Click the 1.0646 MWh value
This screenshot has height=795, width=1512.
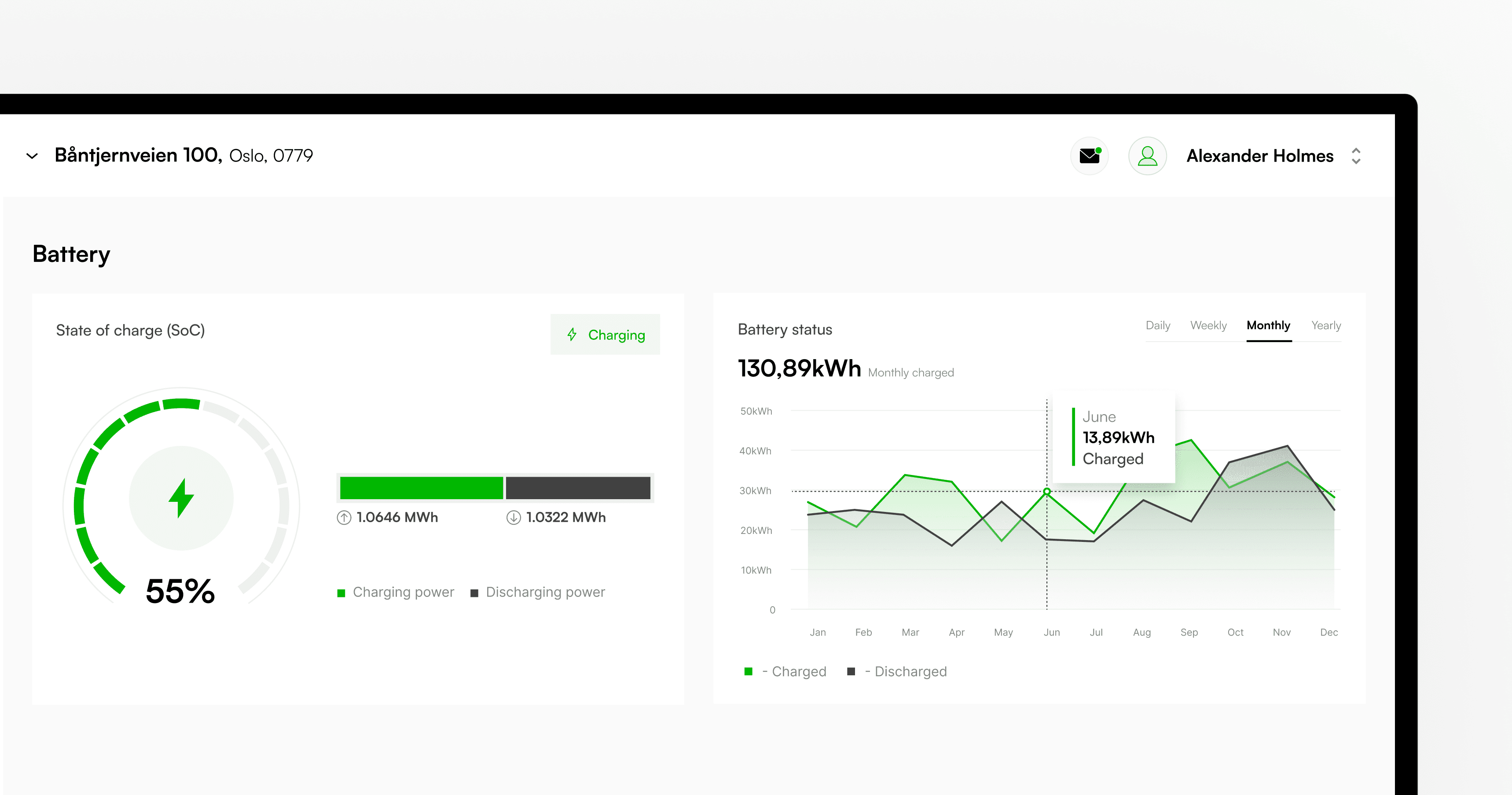tap(397, 517)
